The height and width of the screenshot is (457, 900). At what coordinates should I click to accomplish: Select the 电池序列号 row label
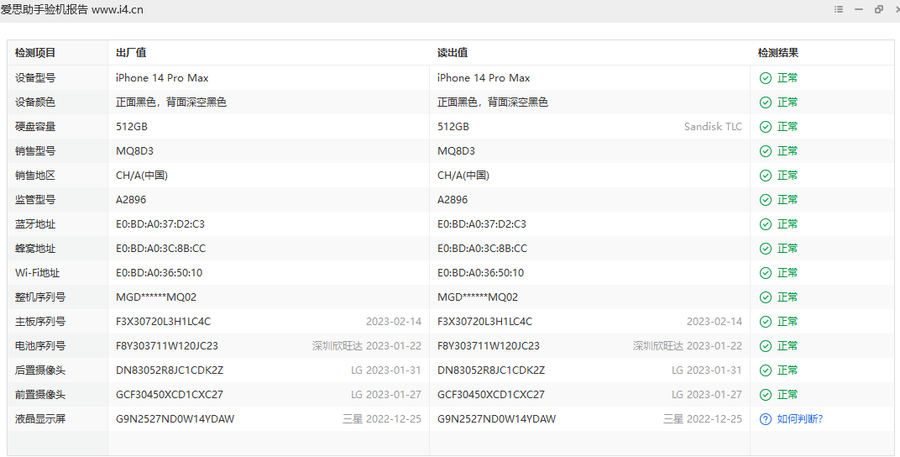coord(40,346)
